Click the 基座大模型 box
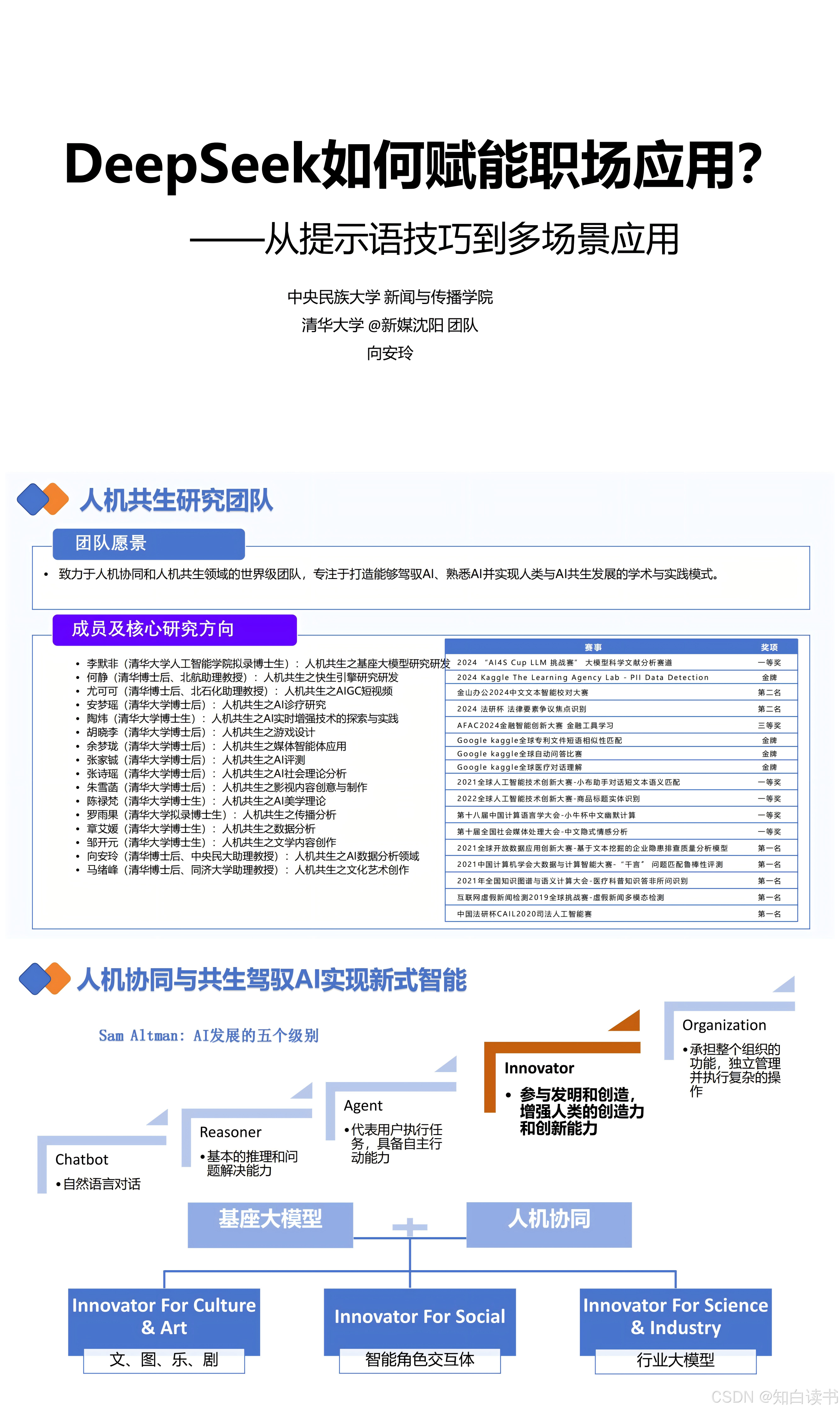The image size is (840, 1411). [x=270, y=1224]
